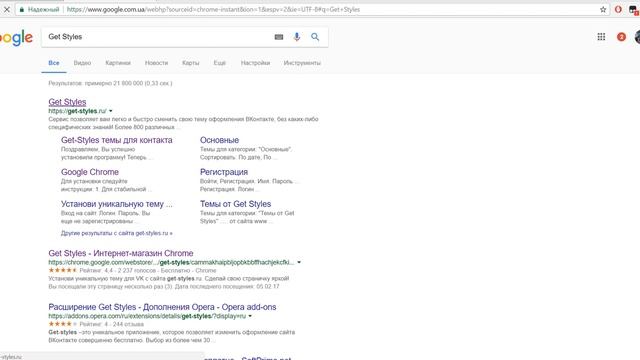Switch to the Картинки tab
Viewport: 640px width, 360px height.
coord(118,63)
